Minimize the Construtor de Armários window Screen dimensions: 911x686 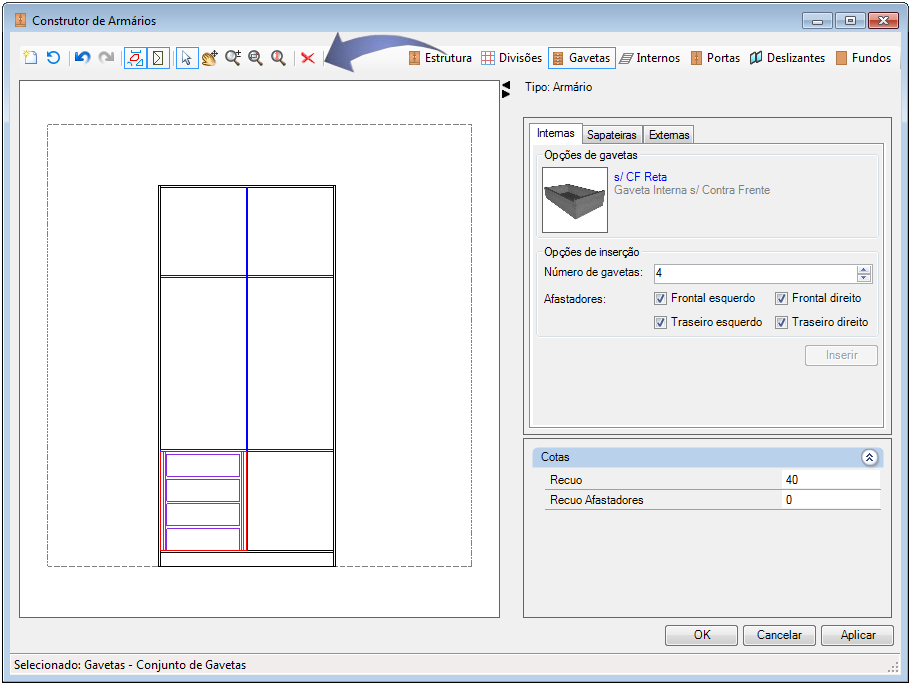coord(817,21)
